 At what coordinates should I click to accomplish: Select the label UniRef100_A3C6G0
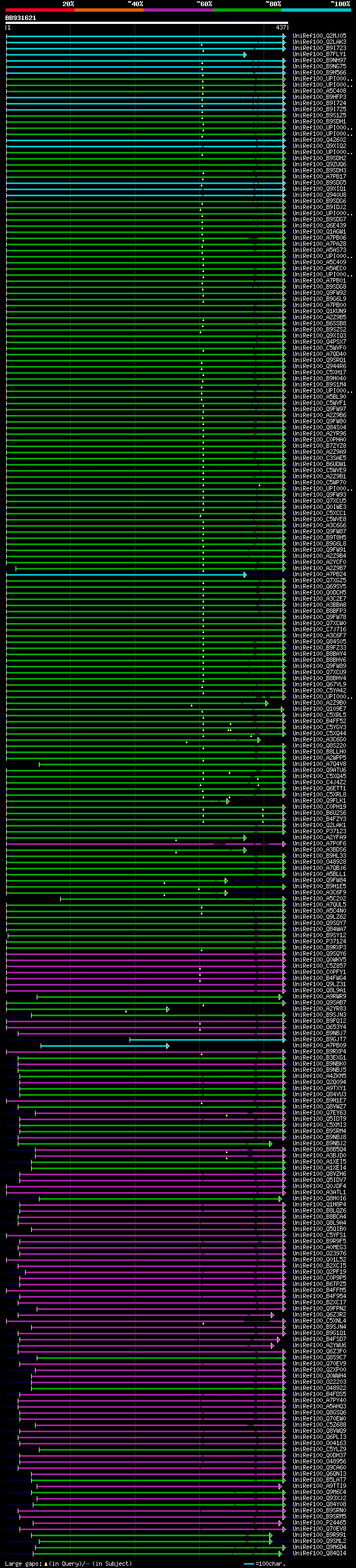point(319,740)
